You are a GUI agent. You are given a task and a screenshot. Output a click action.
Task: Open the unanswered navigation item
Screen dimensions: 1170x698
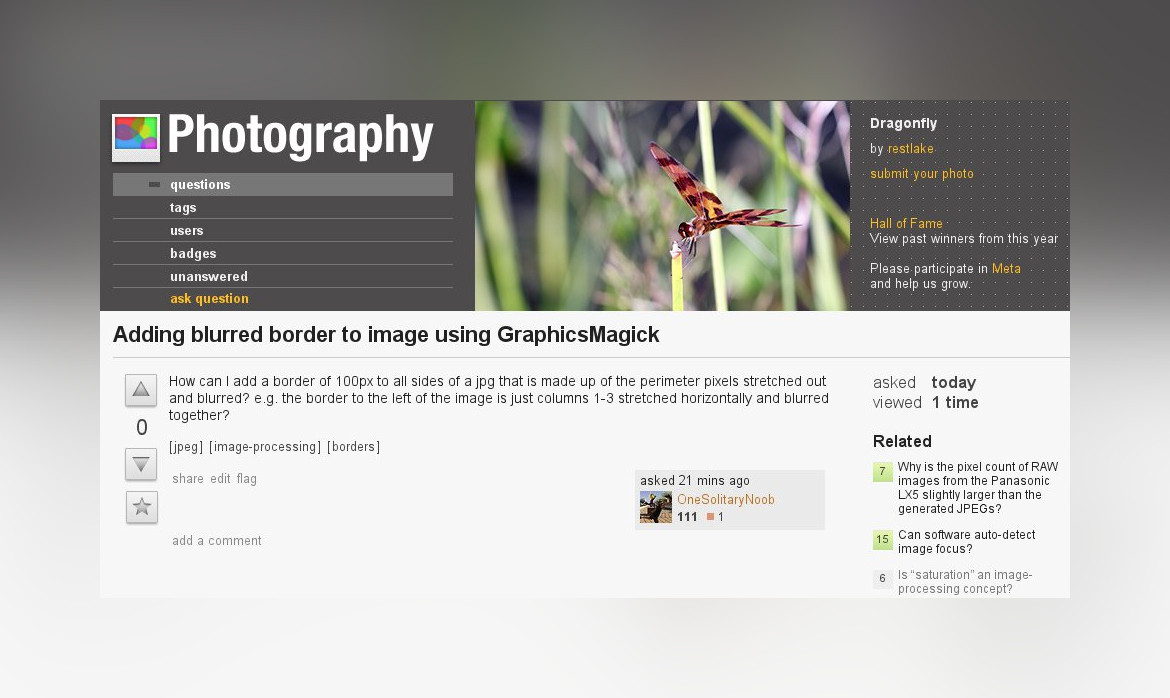point(209,276)
